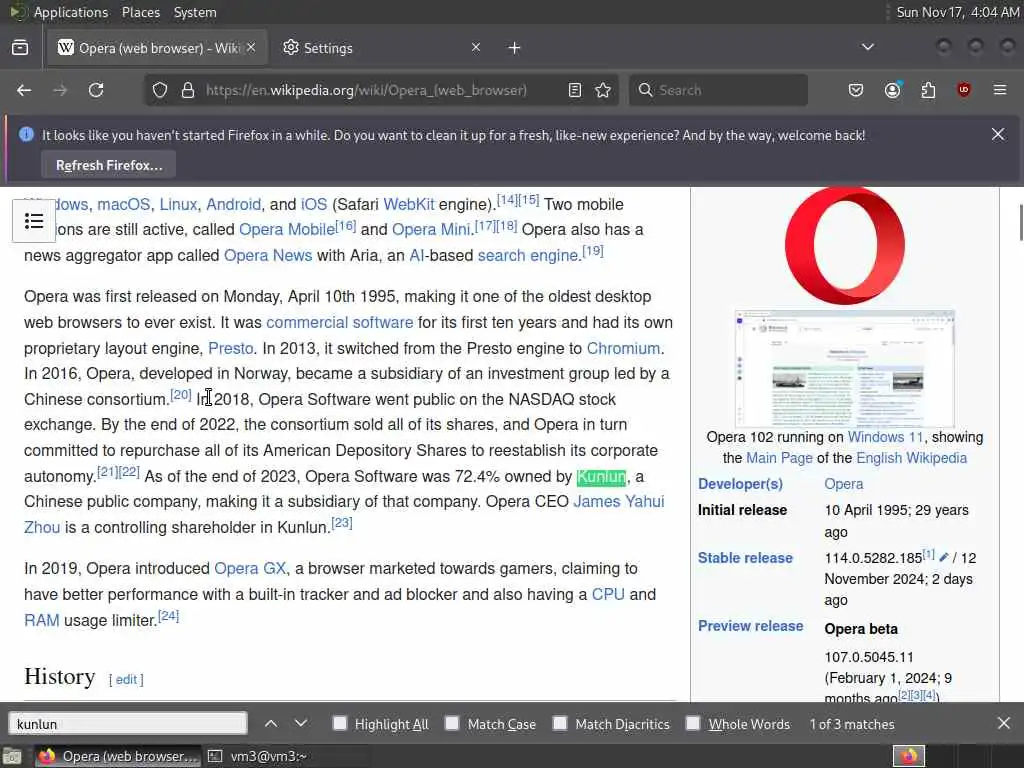
Task: Open the hamburger application menu
Action: click(1000, 90)
